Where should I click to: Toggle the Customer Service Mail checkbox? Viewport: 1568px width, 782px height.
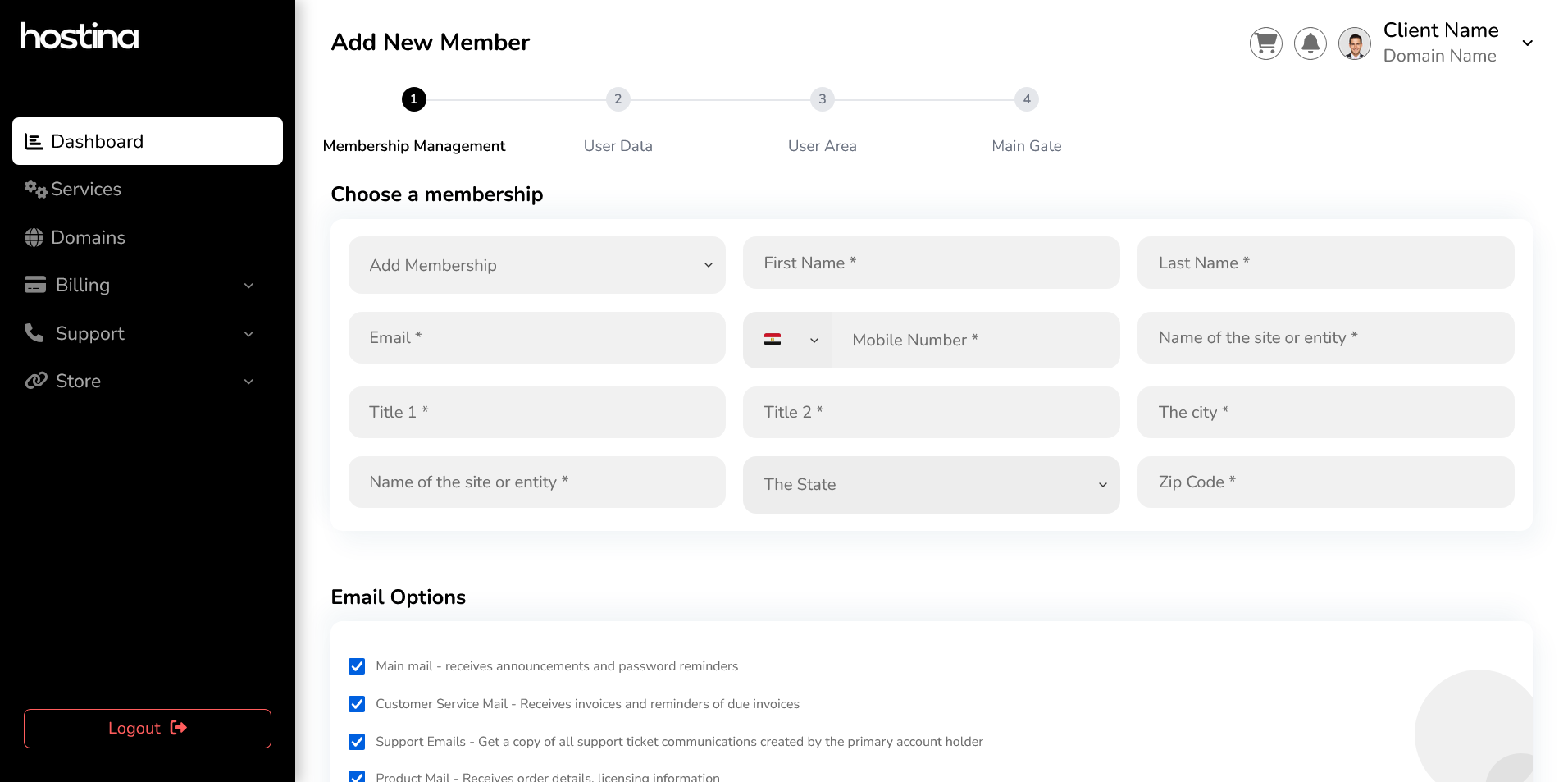tap(357, 704)
